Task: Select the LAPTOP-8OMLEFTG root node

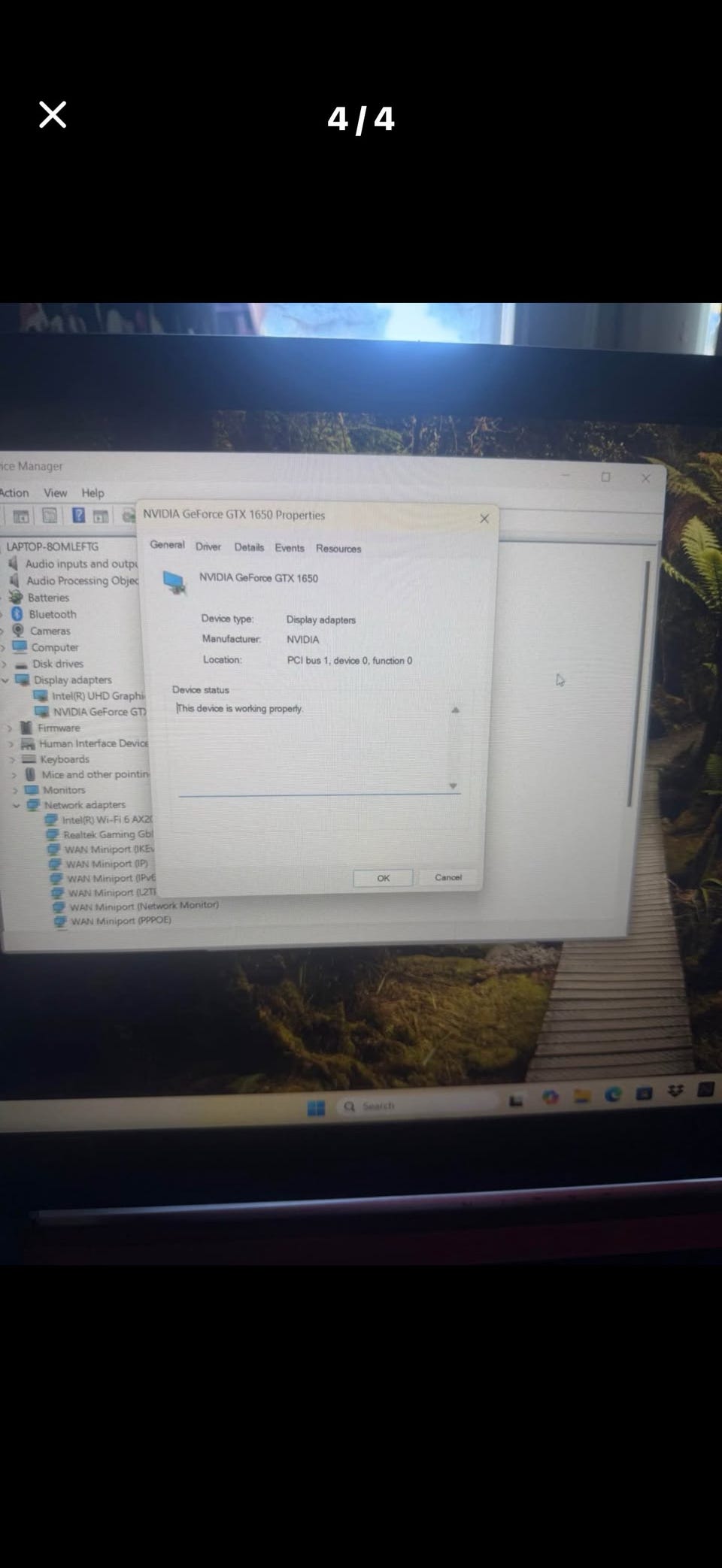Action: 52,546
